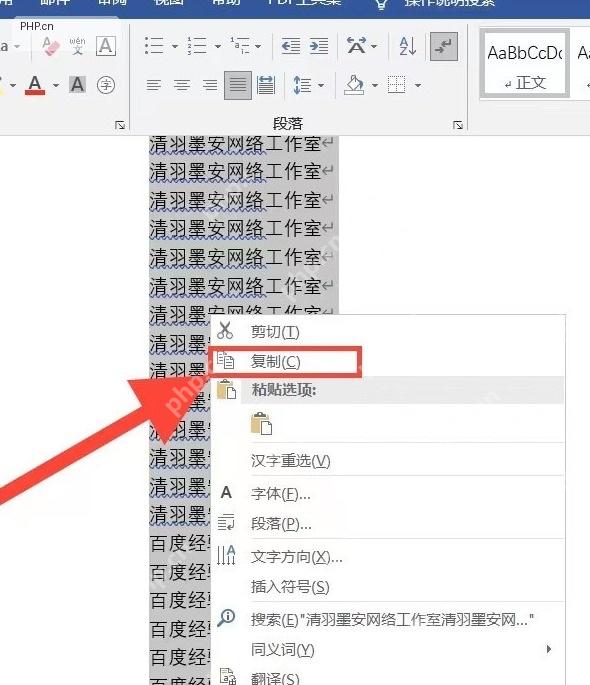
Task: Open the Phonetic Guide (wén) tool
Action: [77, 45]
